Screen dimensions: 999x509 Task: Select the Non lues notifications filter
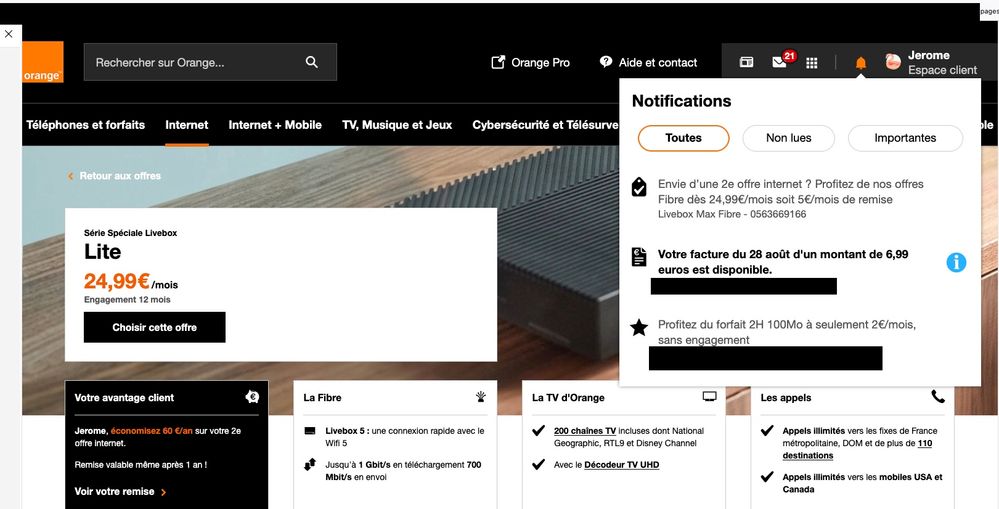(789, 138)
